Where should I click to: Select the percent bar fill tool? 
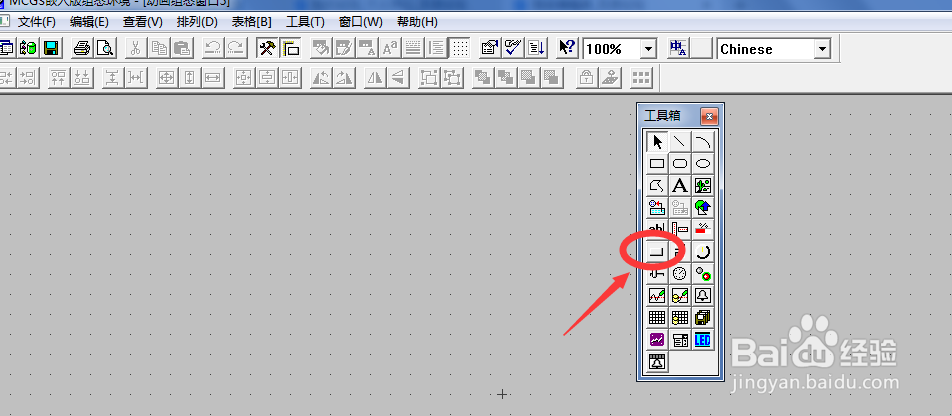pos(702,230)
